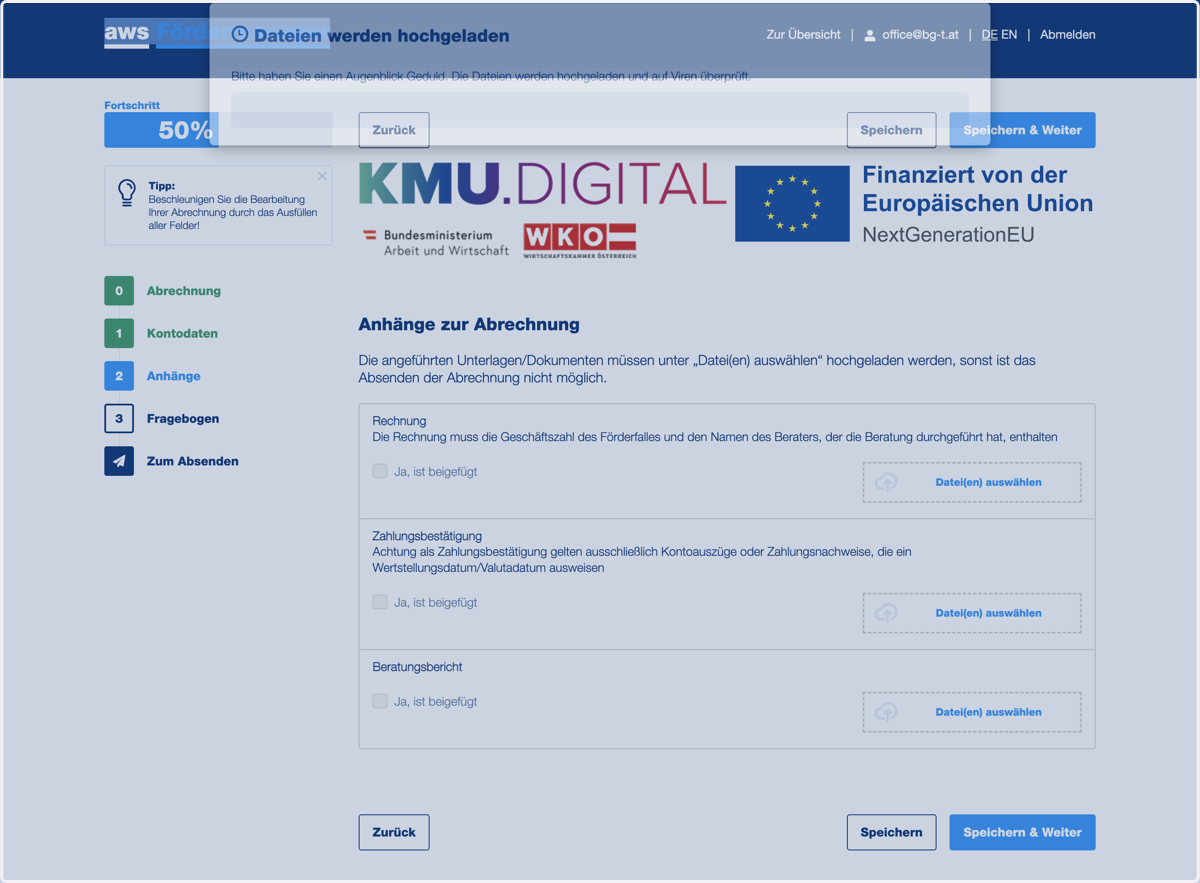Click the clock icon in upload dialog
Screen dimensions: 1200x883
click(x=240, y=35)
